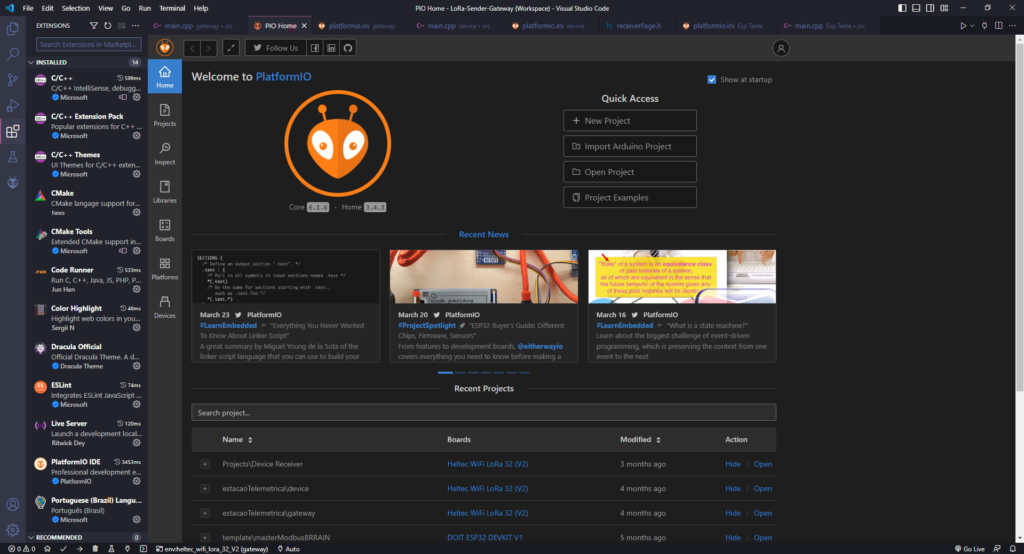Open Manage gear in activity bar

12,530
